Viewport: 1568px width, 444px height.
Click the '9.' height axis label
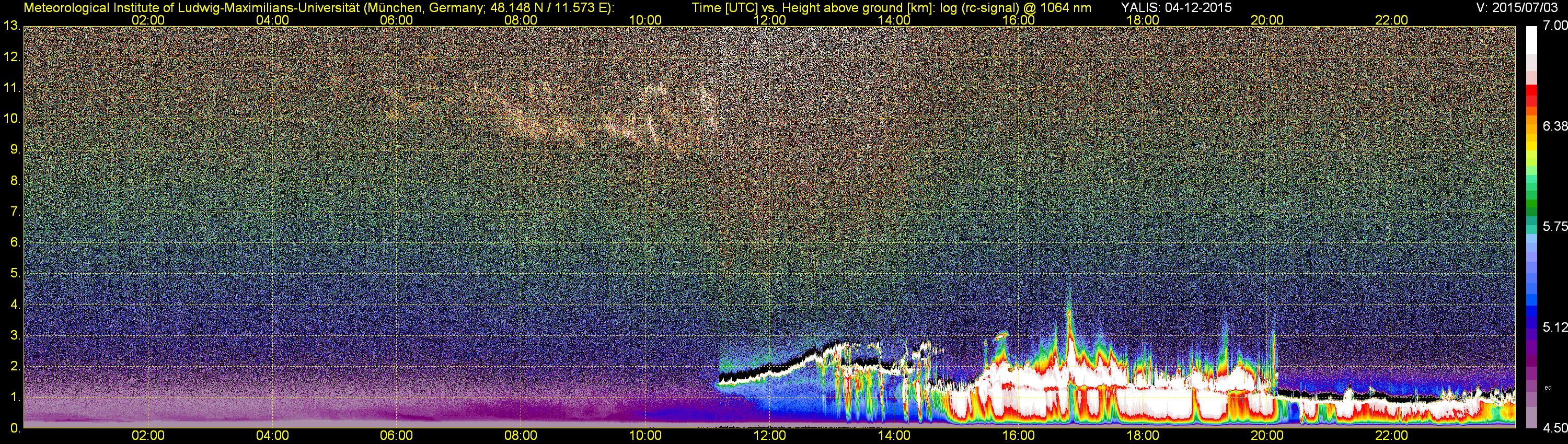(15, 149)
